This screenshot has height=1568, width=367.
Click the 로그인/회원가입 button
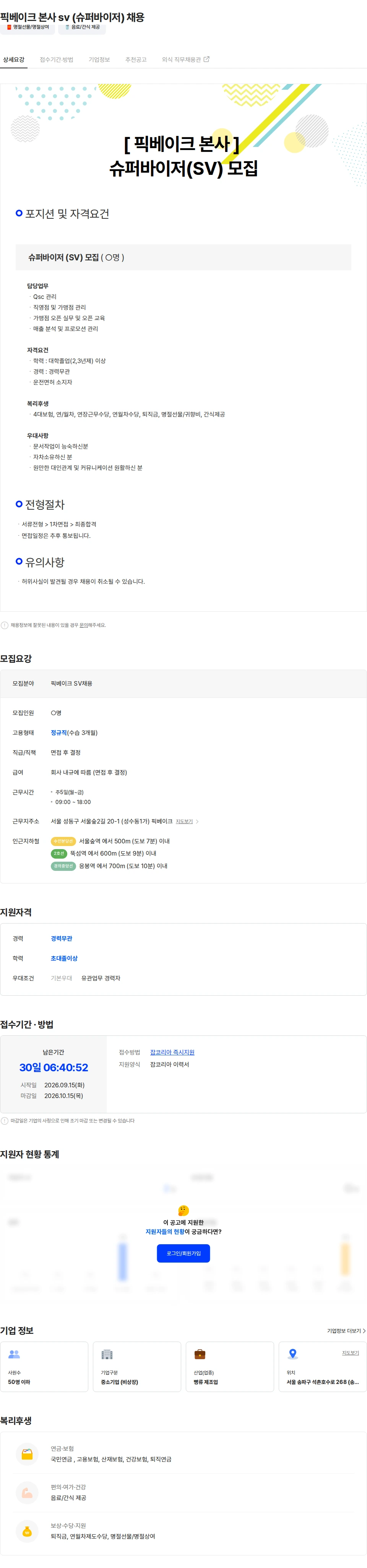coord(183,1253)
